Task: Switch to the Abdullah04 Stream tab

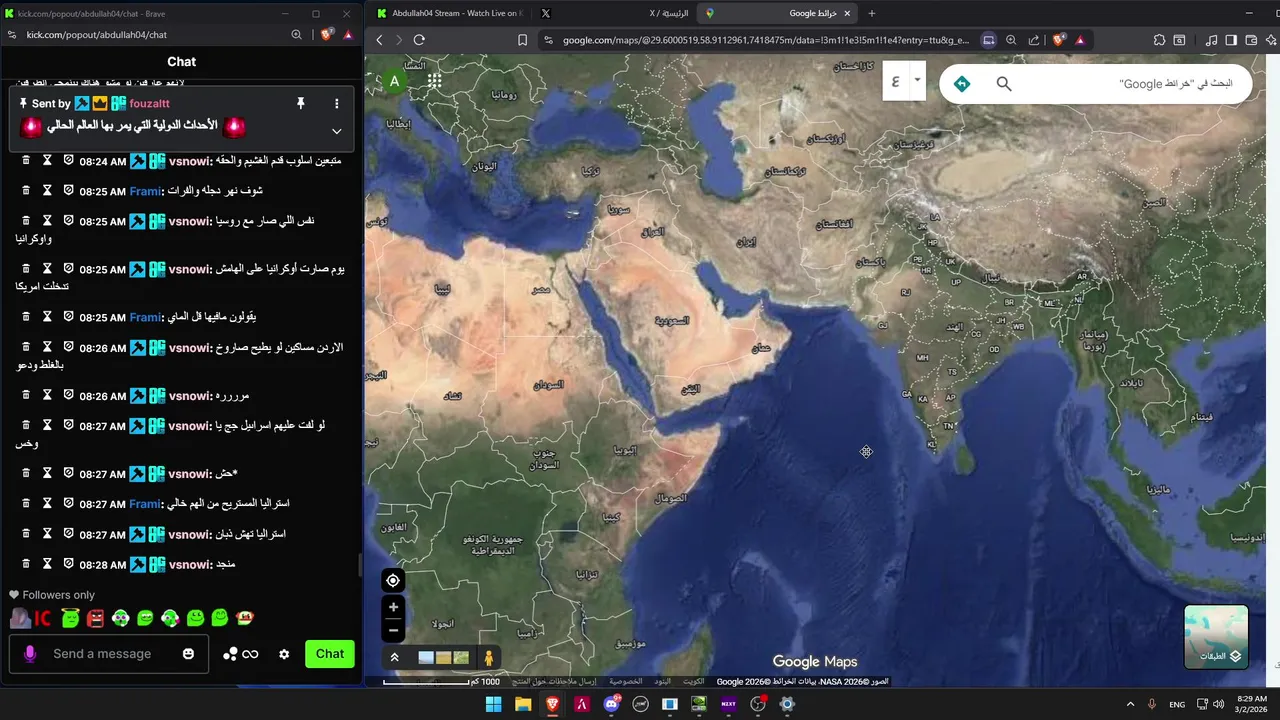Action: click(x=451, y=13)
